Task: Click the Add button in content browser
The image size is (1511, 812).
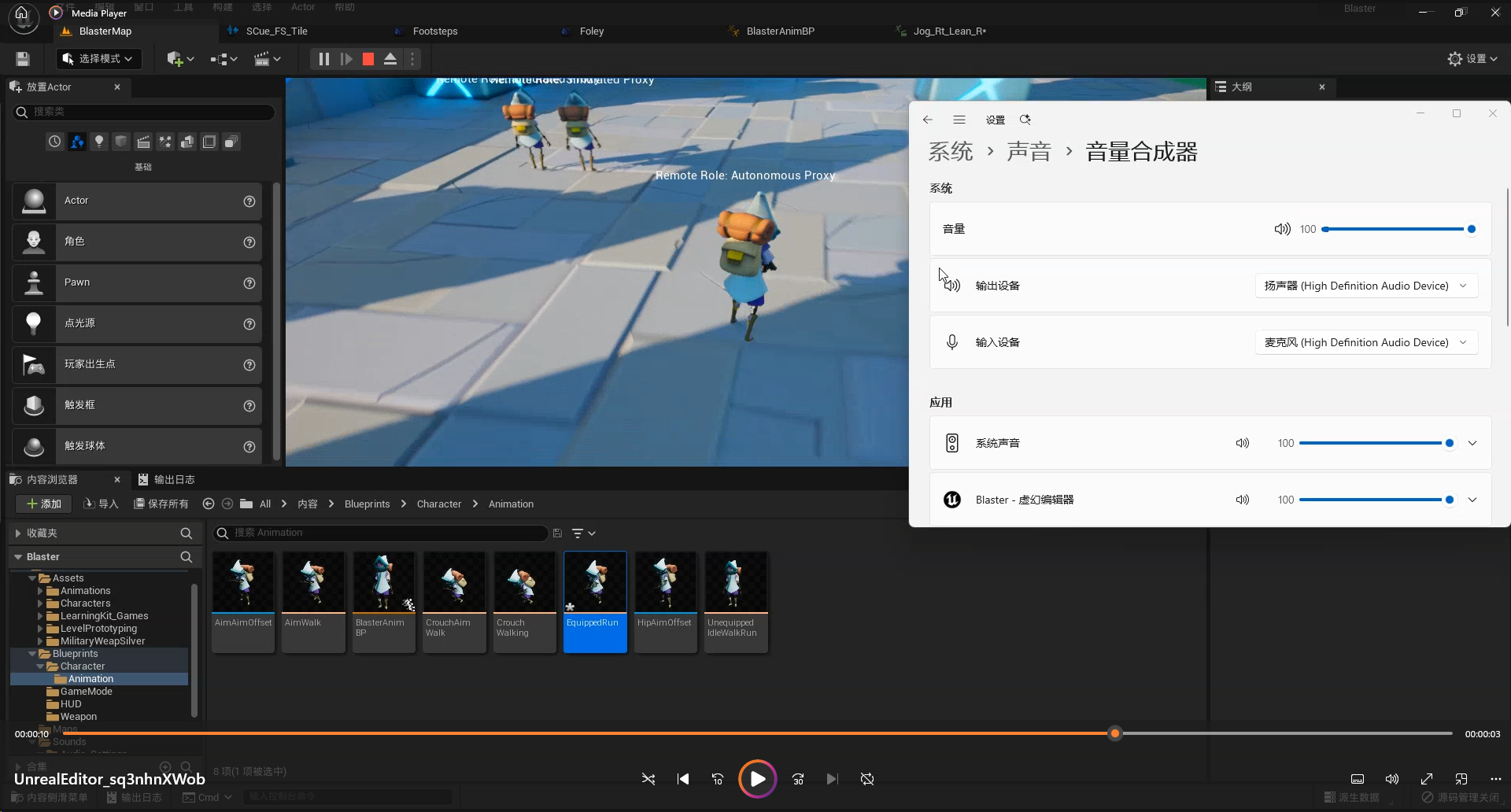Action: coord(44,504)
